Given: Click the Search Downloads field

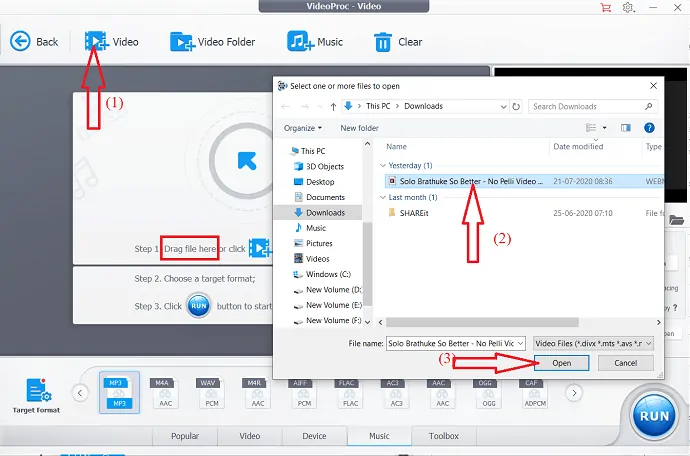Looking at the screenshot, I should (x=586, y=106).
